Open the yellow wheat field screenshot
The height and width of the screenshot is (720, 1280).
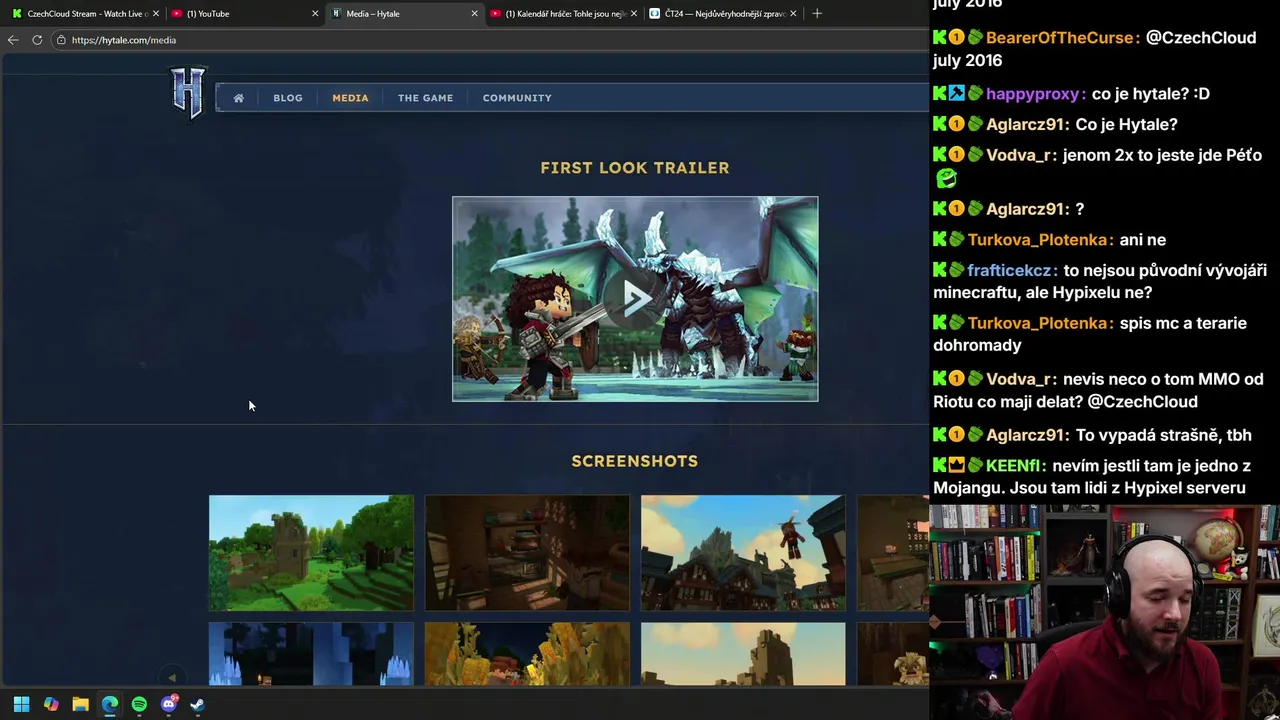[x=527, y=654]
